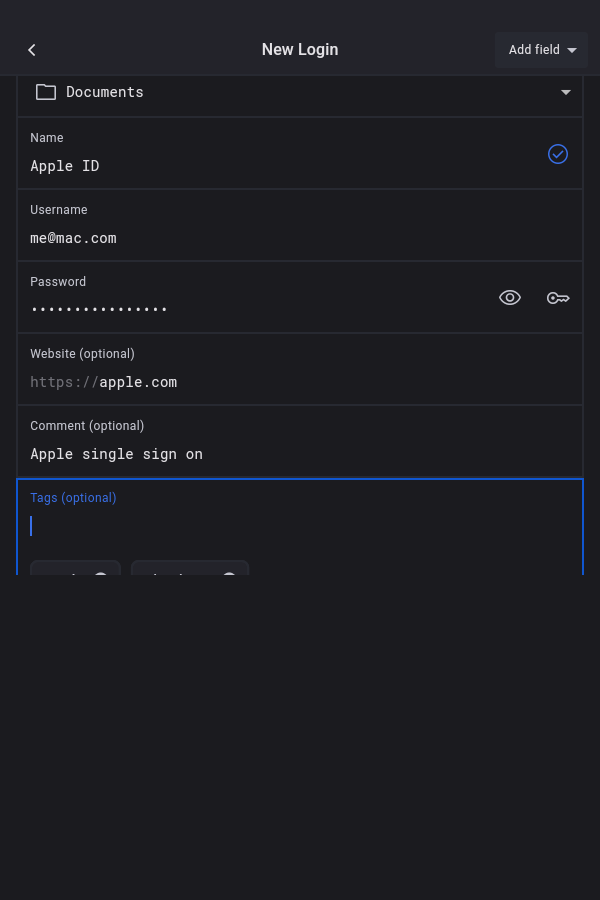Click inside the Tags input area
Screen dimensions: 600x900
click(x=300, y=526)
